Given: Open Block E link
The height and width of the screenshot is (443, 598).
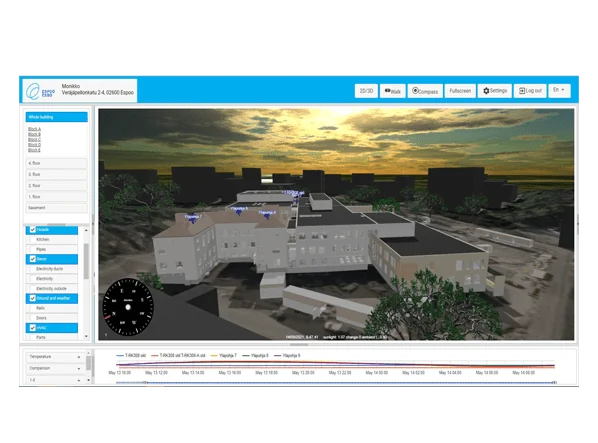Looking at the screenshot, I should click(34, 150).
